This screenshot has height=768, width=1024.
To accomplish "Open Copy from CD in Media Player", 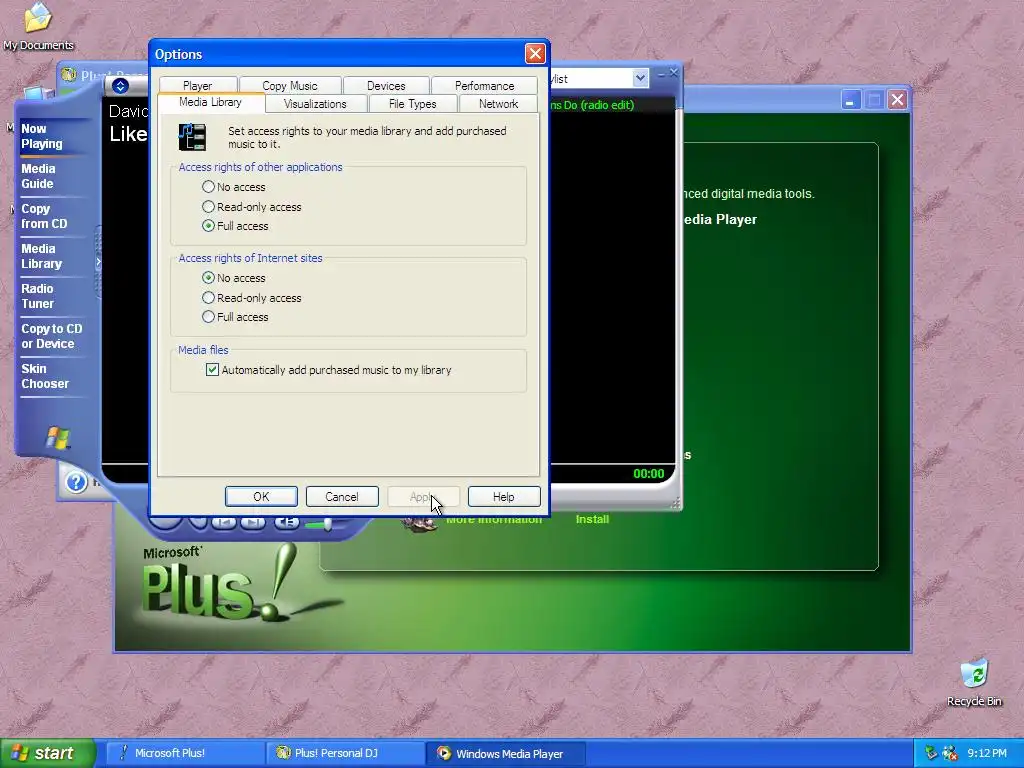I will click(x=44, y=216).
